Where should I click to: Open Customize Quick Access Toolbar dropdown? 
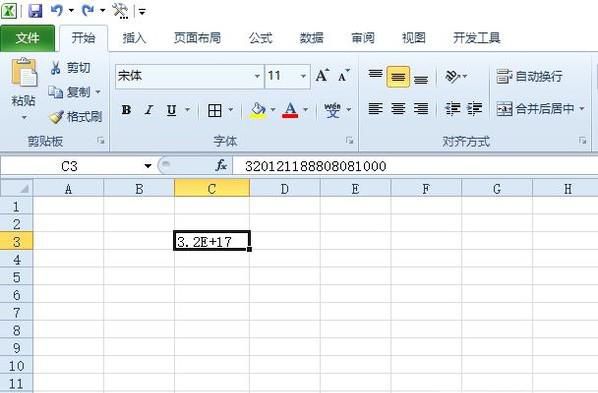tap(142, 12)
